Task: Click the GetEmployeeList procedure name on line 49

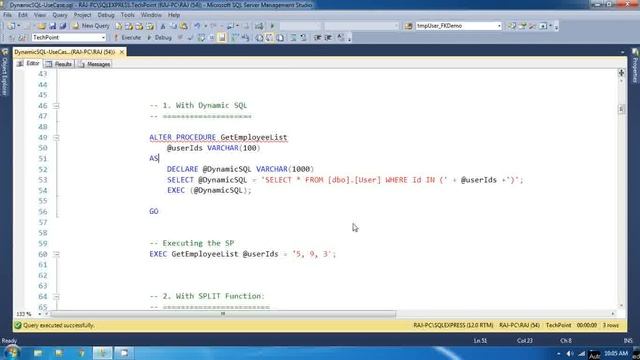Action: (254, 138)
